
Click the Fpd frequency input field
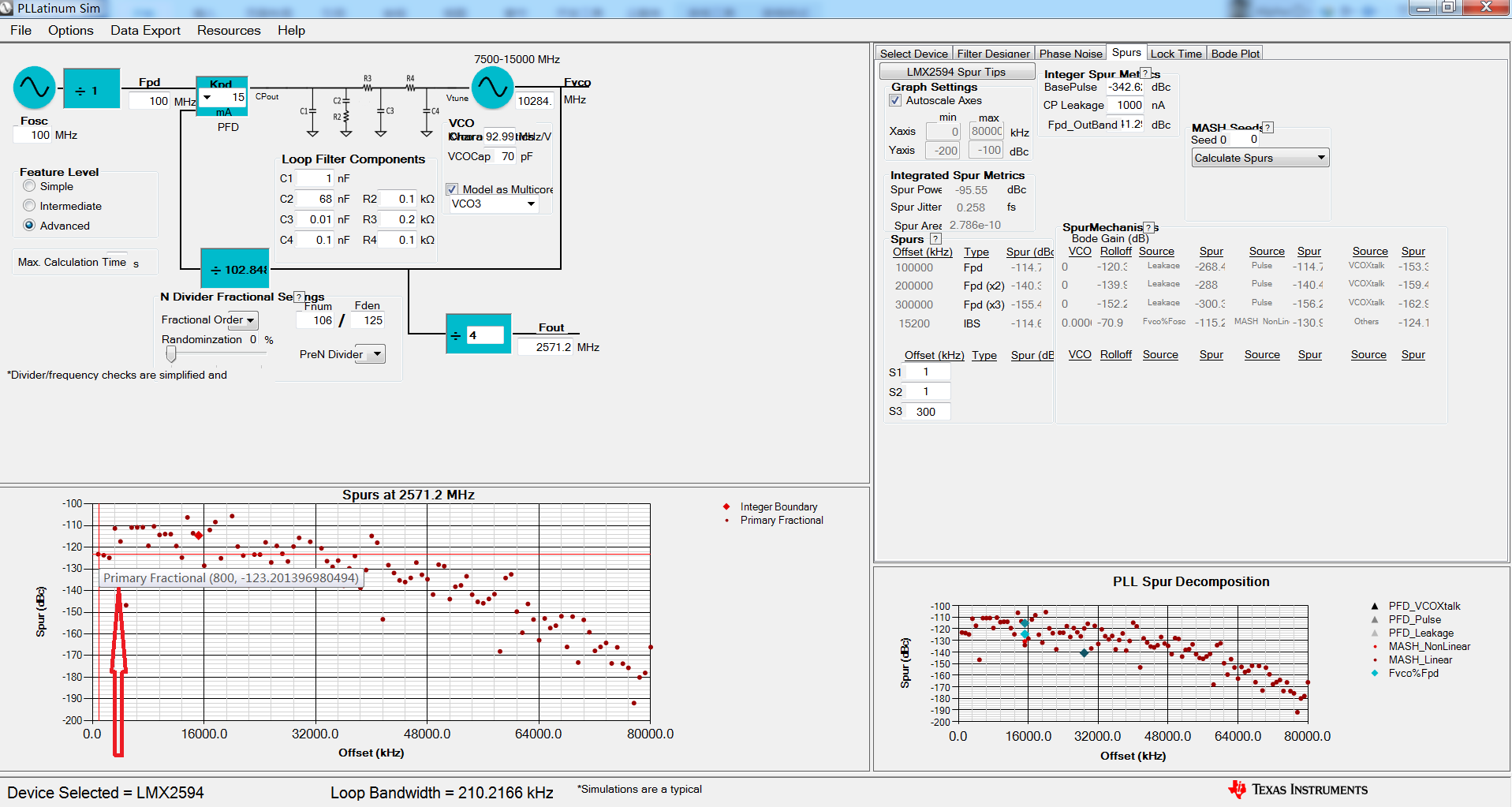[x=150, y=101]
